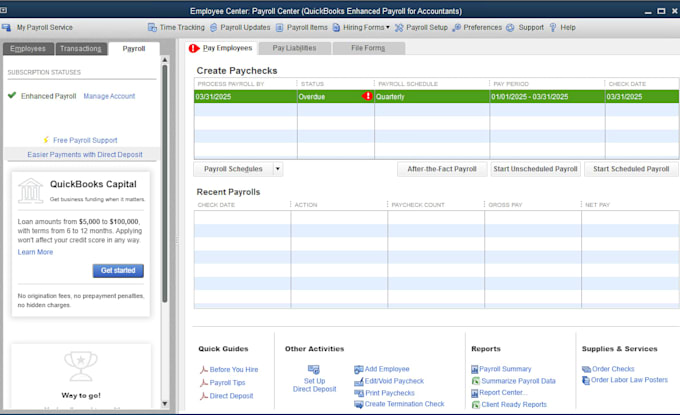
Task: Click the Add Employee icon
Action: point(358,369)
